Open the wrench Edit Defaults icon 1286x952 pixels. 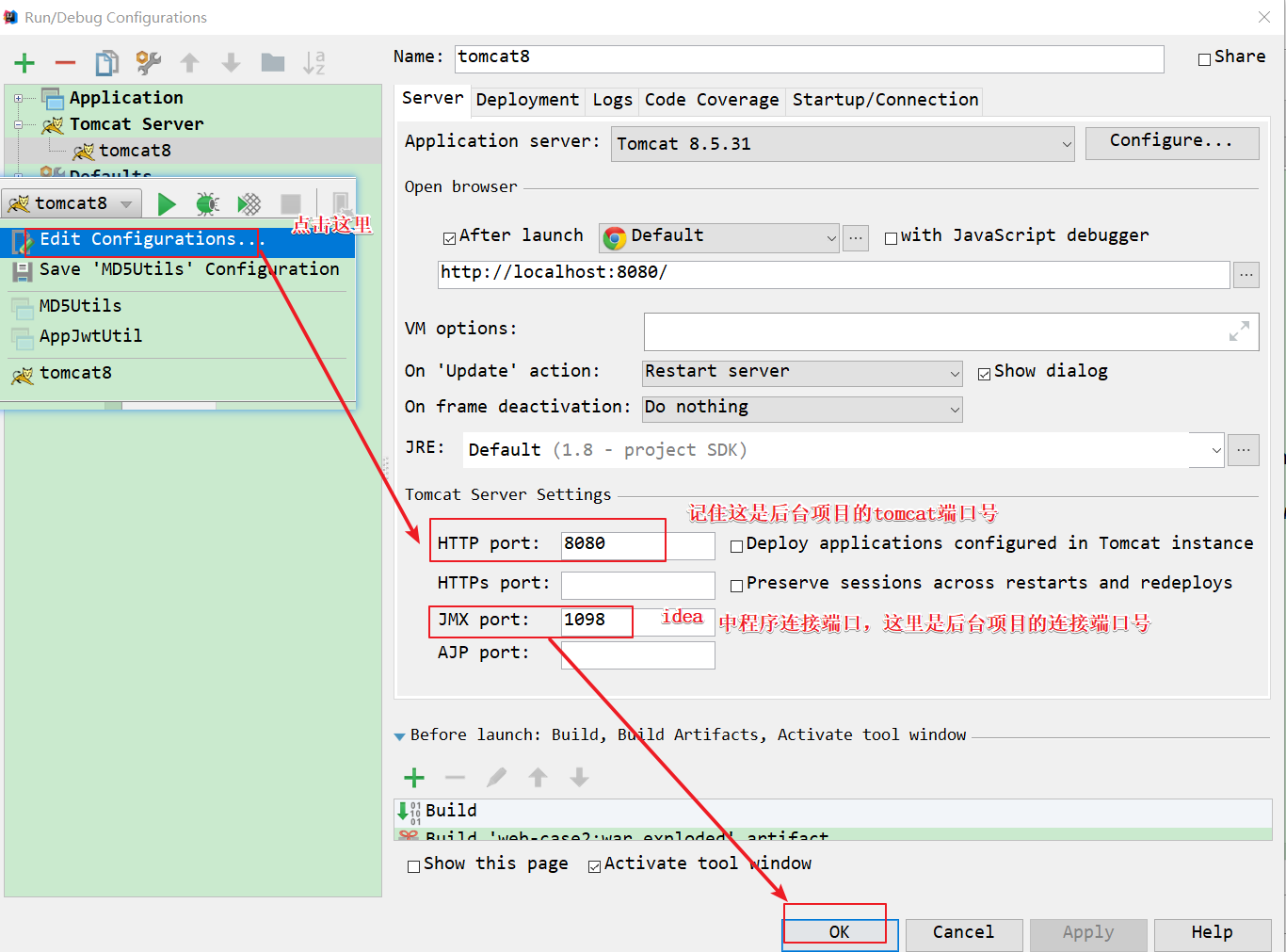click(148, 63)
